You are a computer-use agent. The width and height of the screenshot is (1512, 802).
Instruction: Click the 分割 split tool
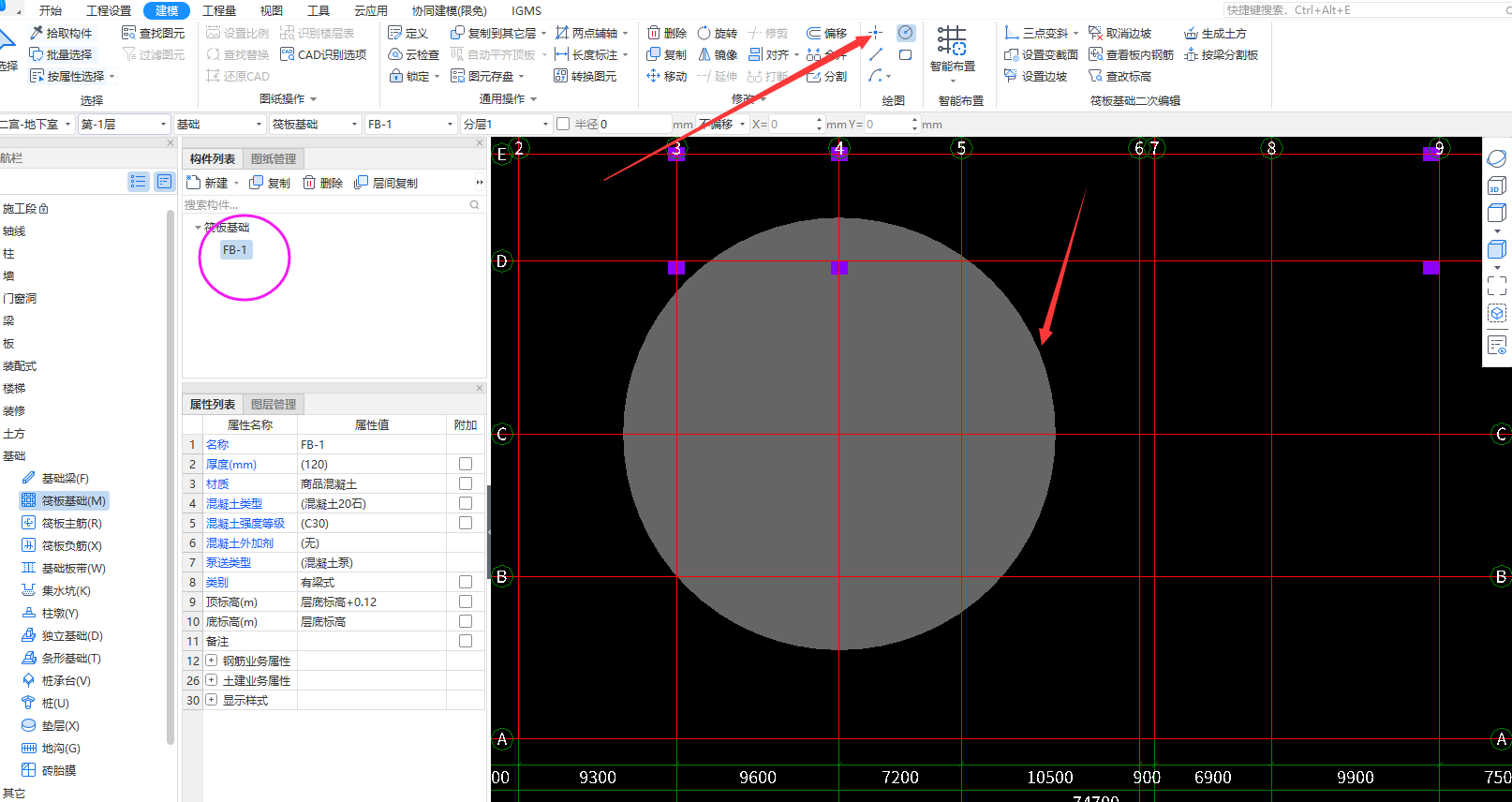827,76
